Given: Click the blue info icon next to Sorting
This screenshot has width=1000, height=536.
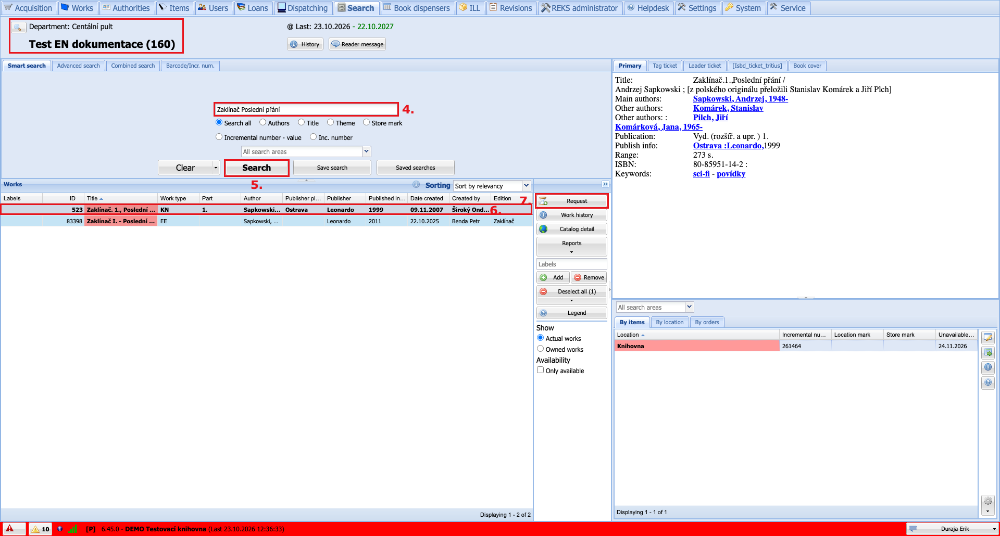Looking at the screenshot, I should coord(416,186).
